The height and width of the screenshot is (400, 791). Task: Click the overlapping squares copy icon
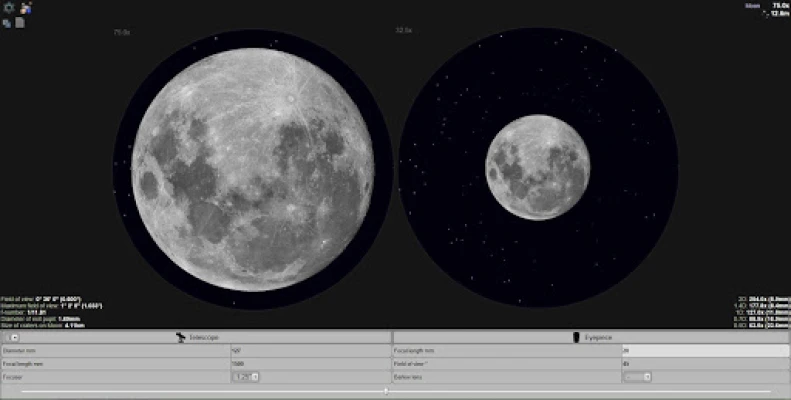pyautogui.click(x=8, y=22)
